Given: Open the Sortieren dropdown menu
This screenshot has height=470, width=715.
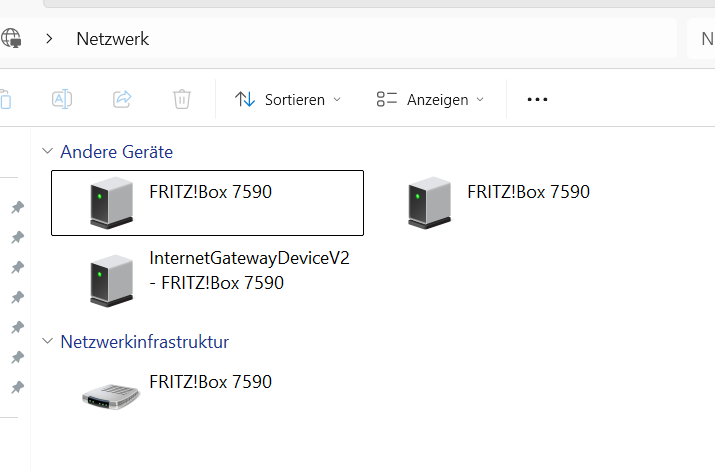Looking at the screenshot, I should click(288, 99).
